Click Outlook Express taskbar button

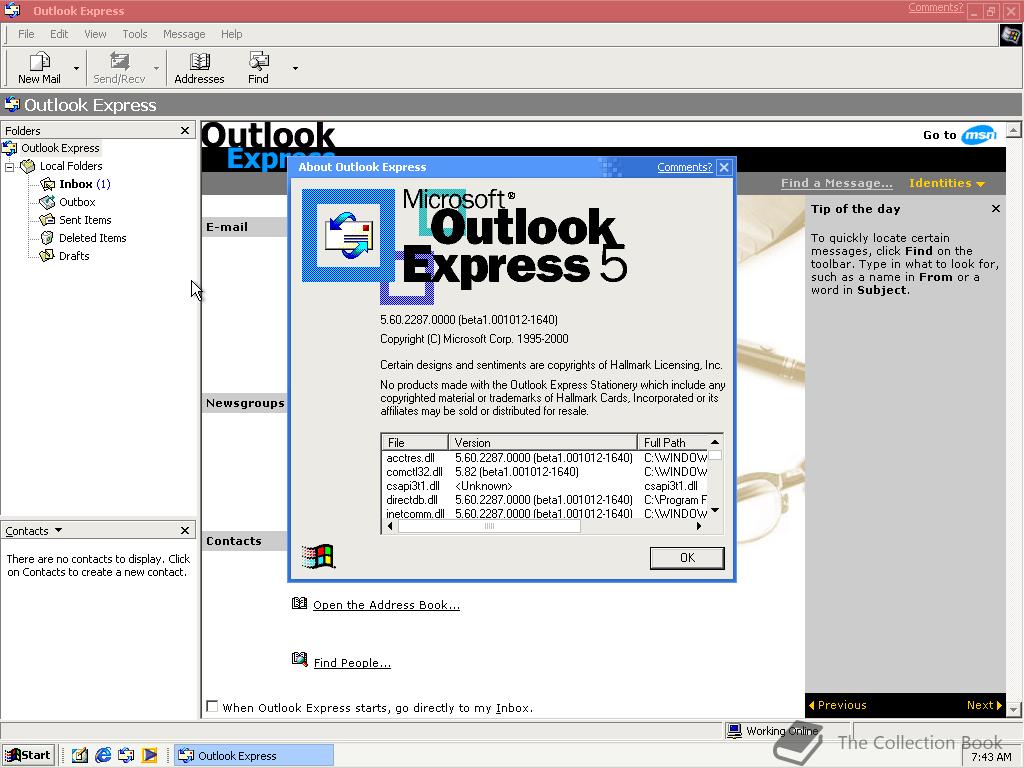[254, 756]
